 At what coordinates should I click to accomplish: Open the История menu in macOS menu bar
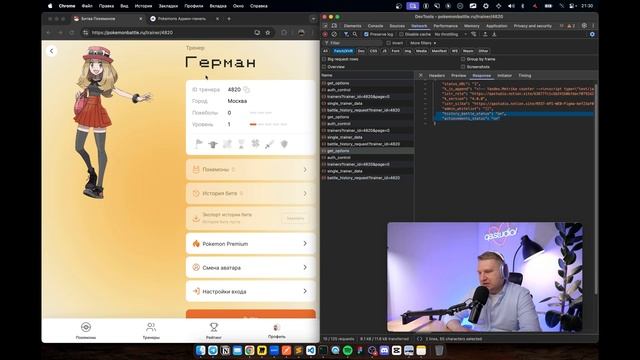click(143, 6)
